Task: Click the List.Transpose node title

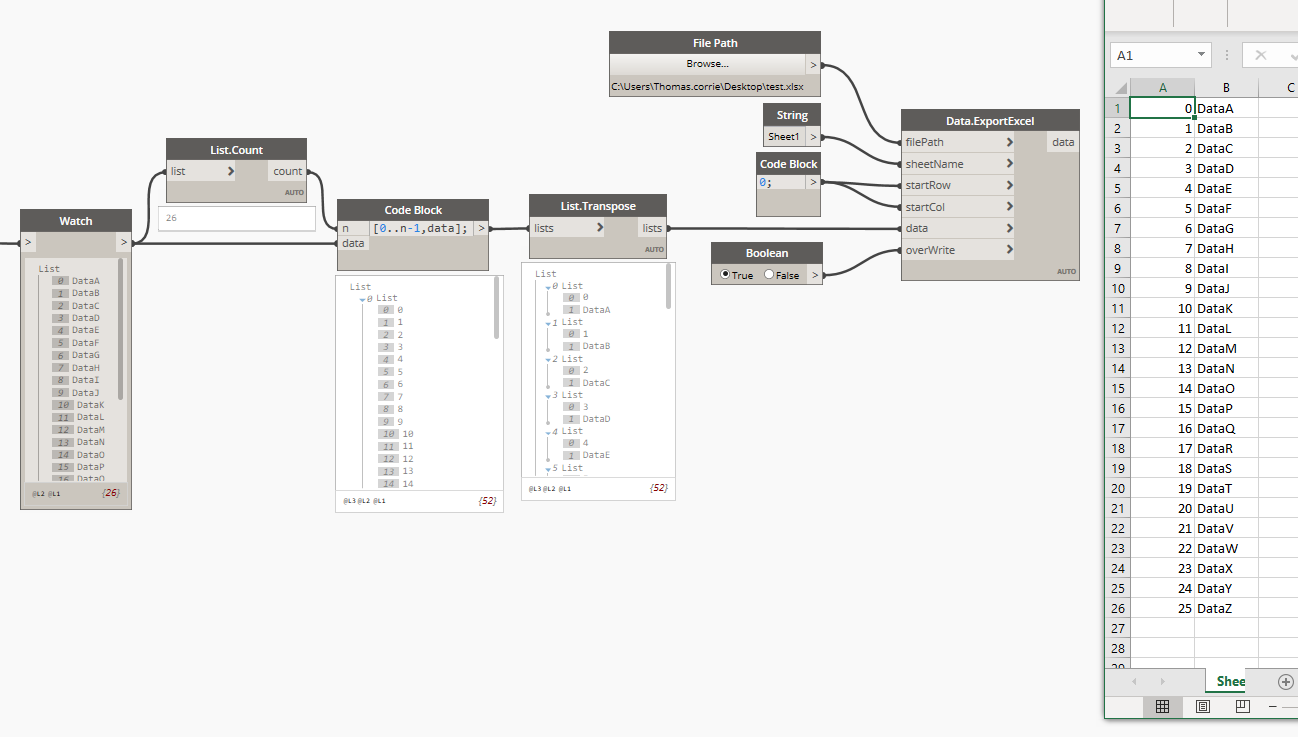Action: (597, 206)
